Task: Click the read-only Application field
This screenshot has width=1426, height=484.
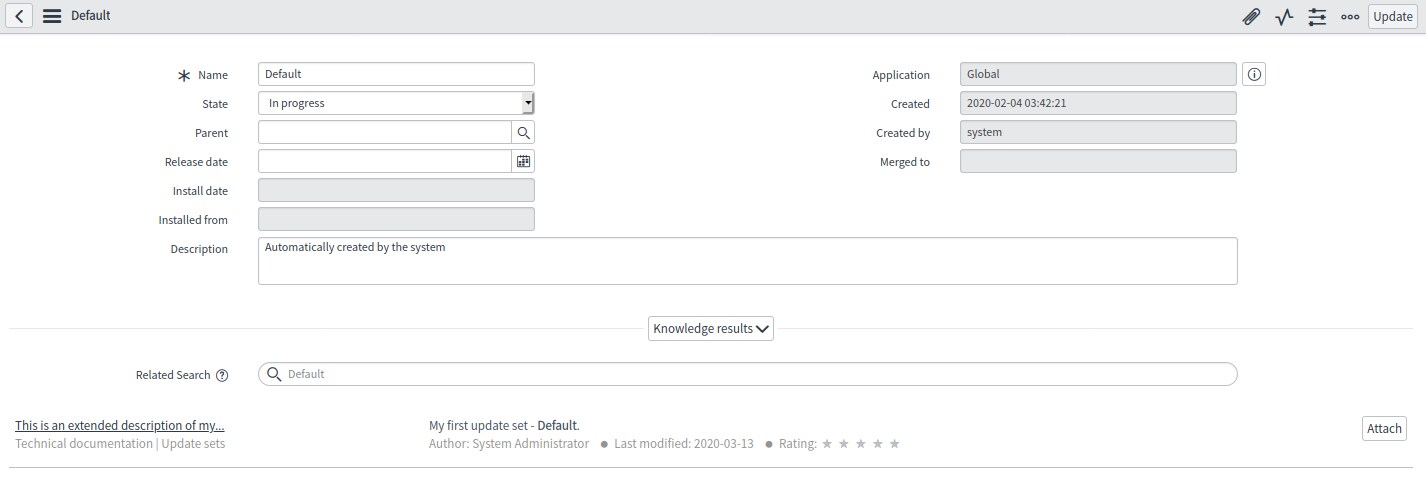Action: (1098, 74)
